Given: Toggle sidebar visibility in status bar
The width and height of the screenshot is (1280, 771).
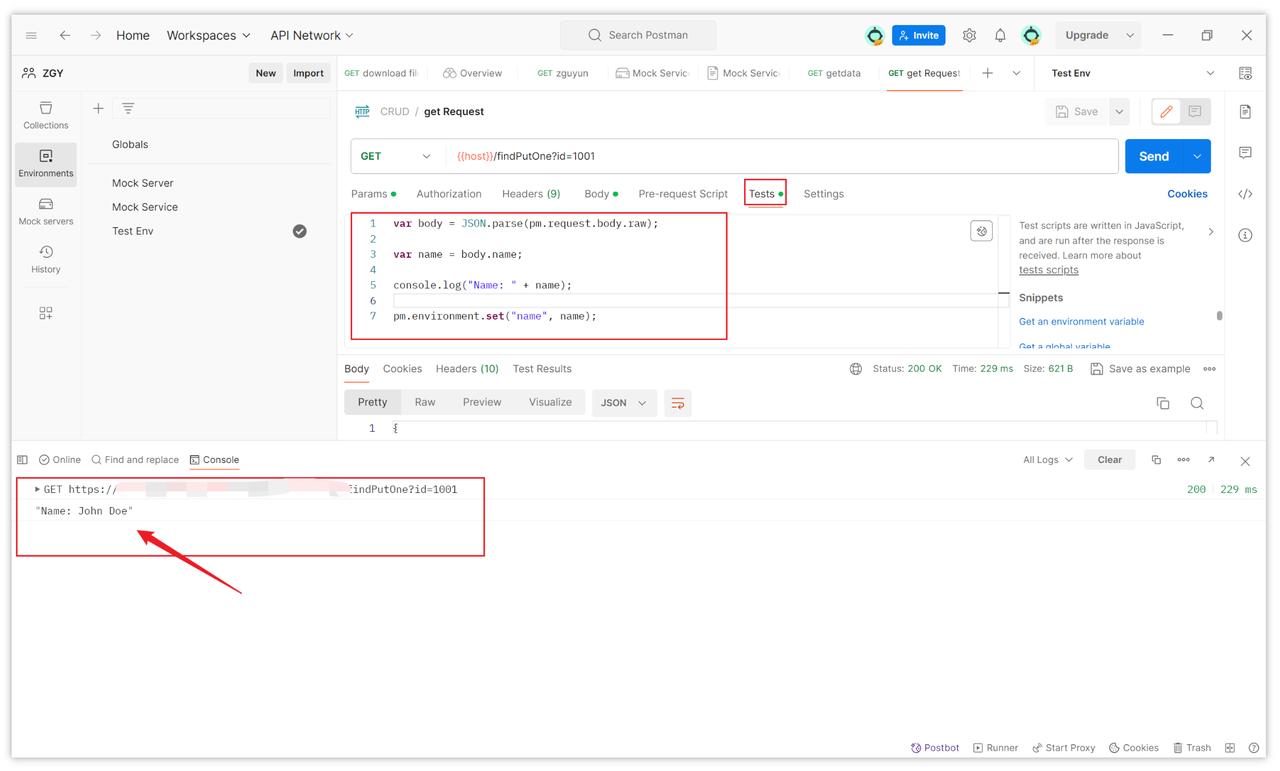Looking at the screenshot, I should [x=22, y=460].
